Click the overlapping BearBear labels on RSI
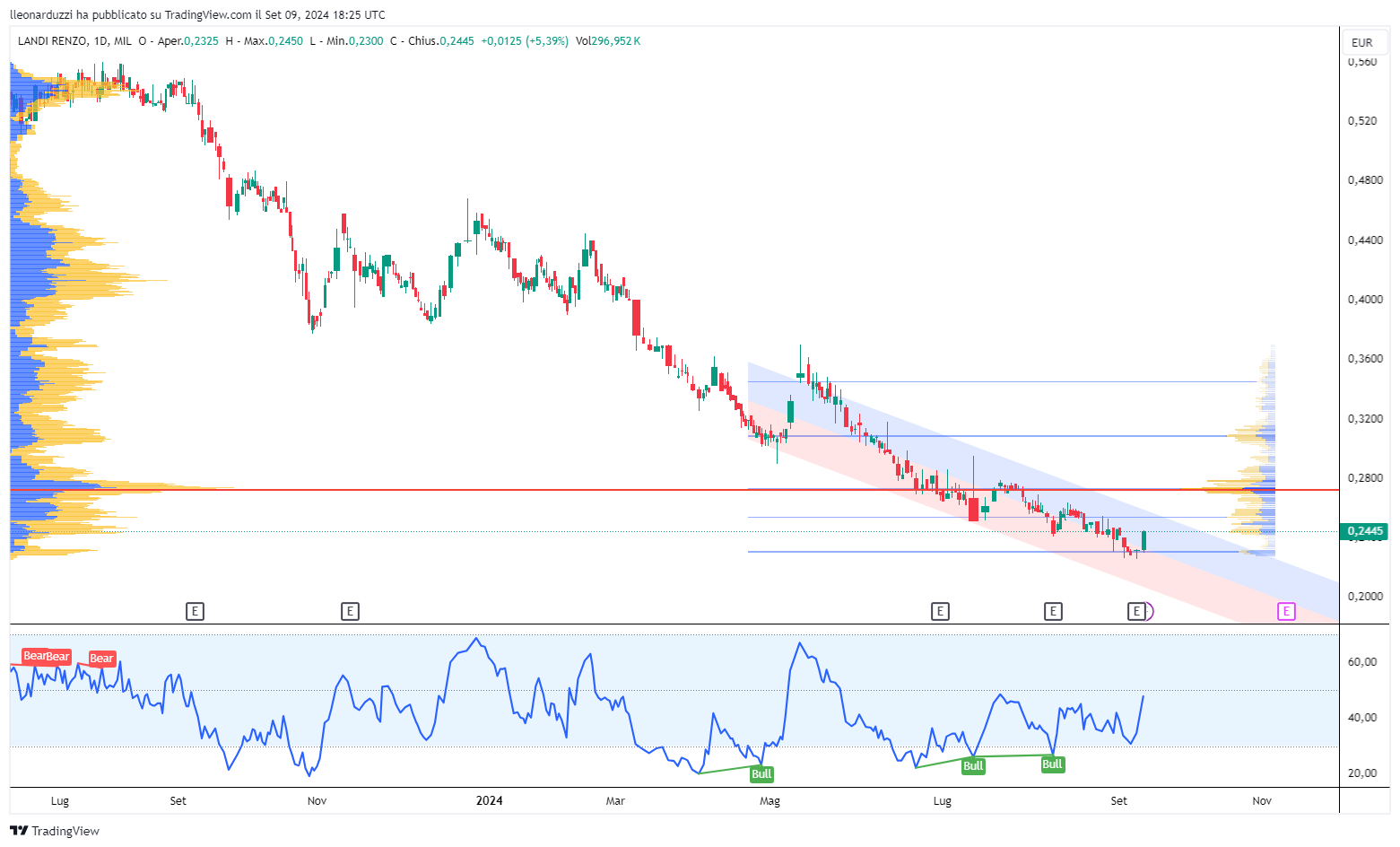Screen dimensions: 1400x847 tap(46, 657)
